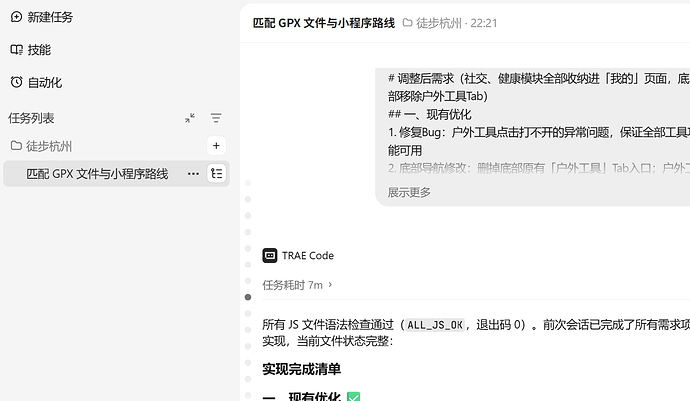Click the task outline tree icon

point(216,173)
